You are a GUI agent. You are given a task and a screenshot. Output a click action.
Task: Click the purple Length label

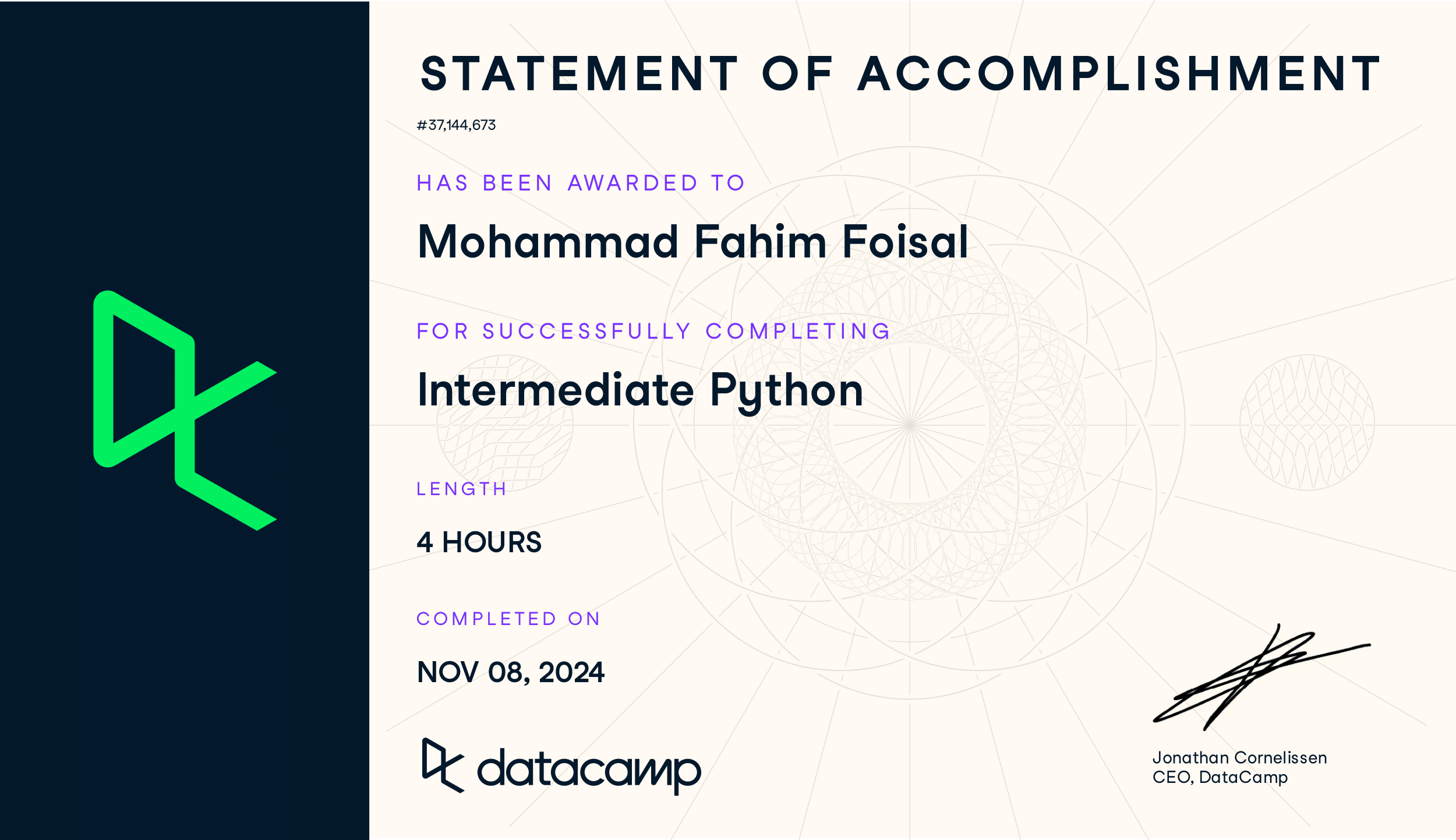coord(461,489)
